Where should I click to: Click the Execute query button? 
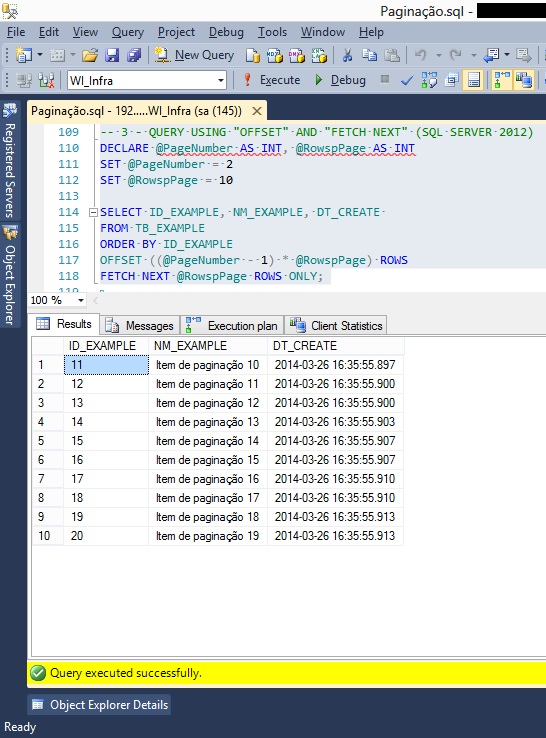[x=272, y=80]
